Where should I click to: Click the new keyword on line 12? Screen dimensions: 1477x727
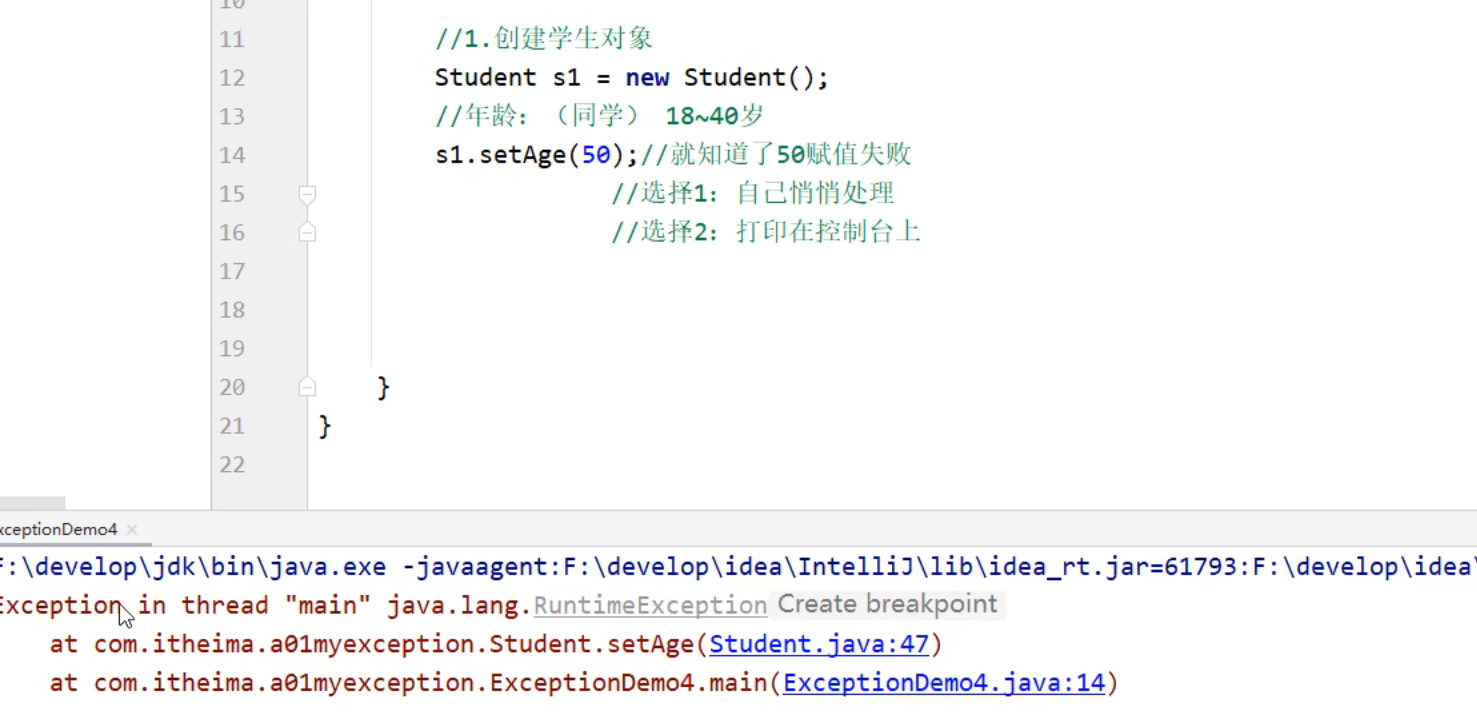[x=647, y=78]
